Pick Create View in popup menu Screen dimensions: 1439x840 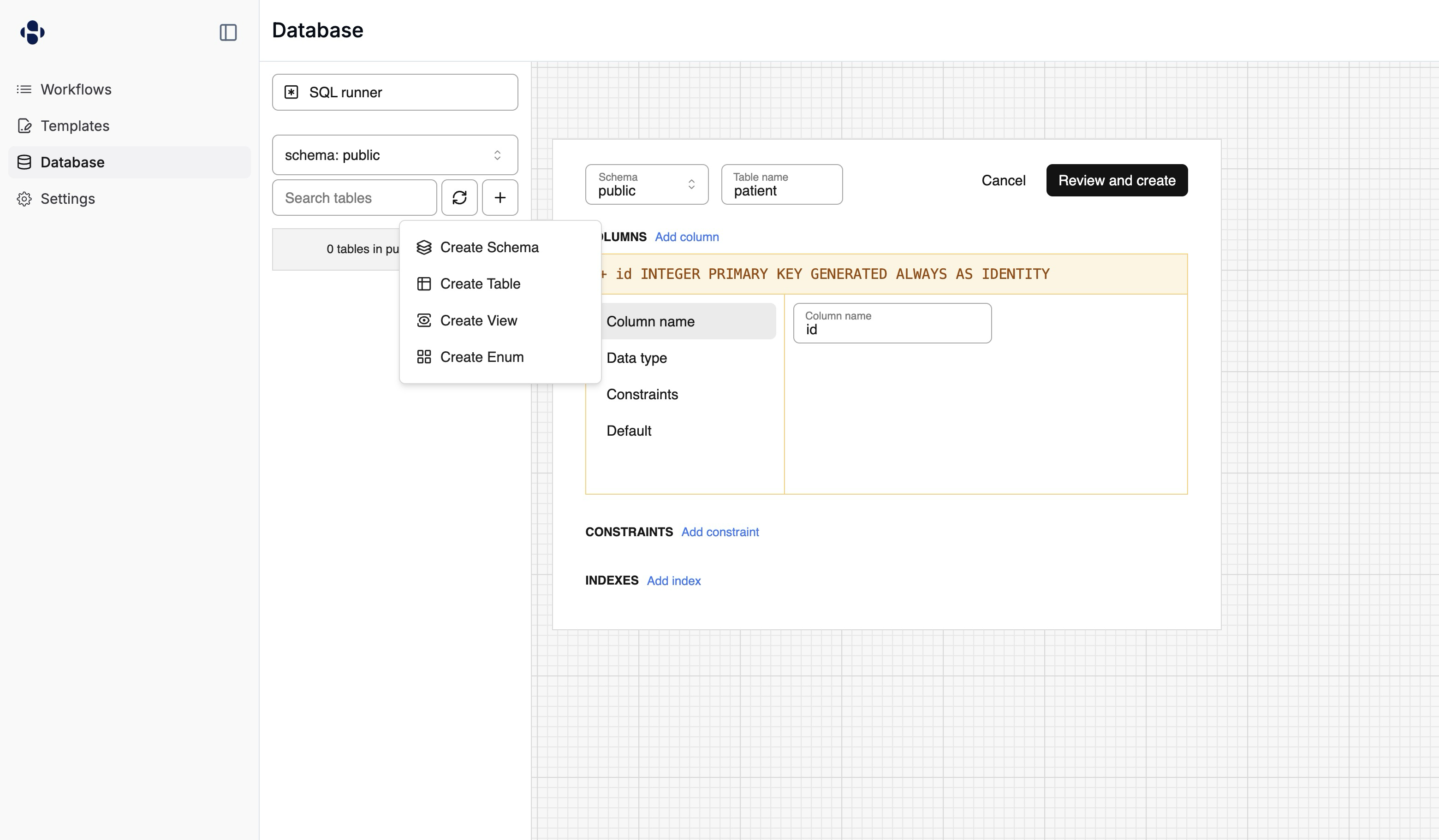pyautogui.click(x=478, y=321)
